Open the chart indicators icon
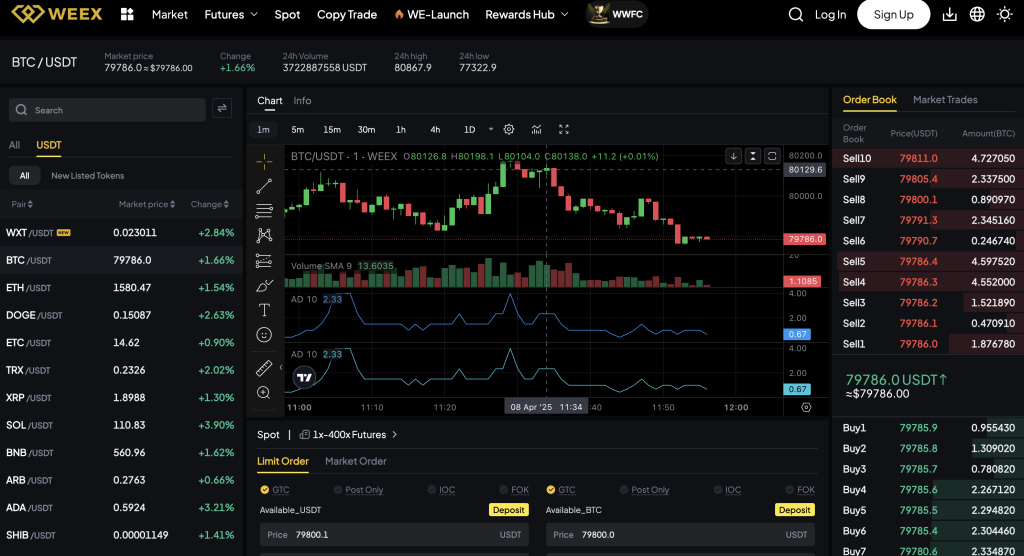The height and width of the screenshot is (556, 1024). (x=537, y=129)
